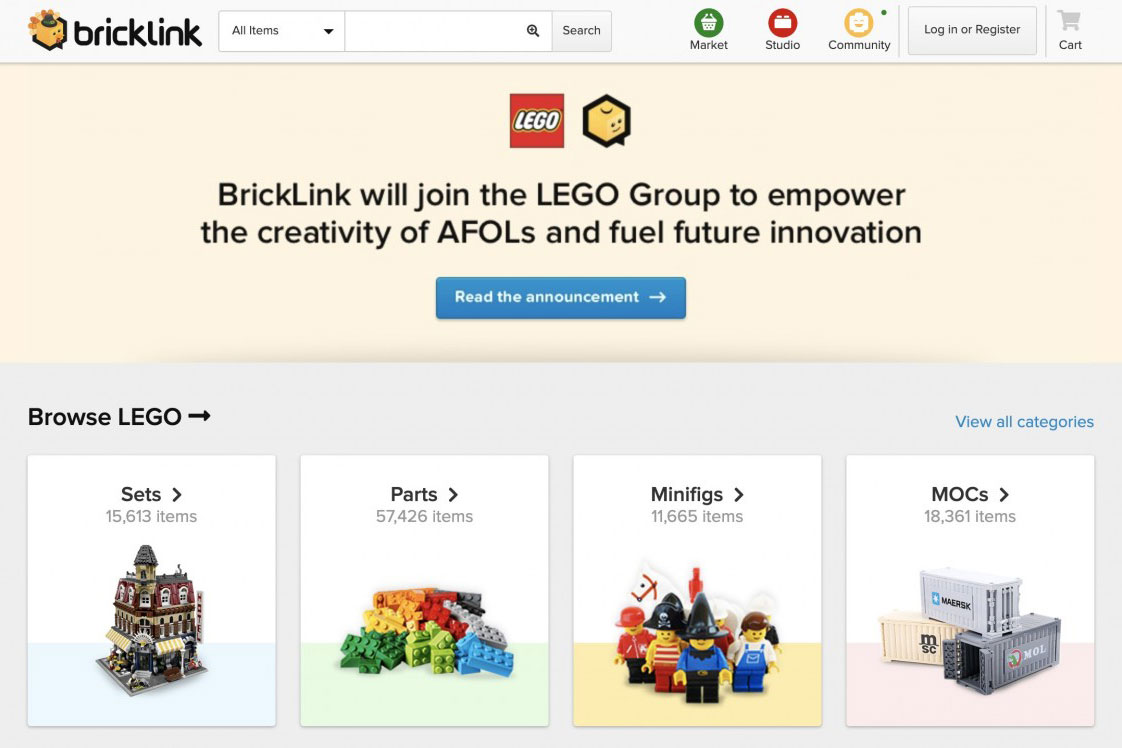Open Parts category chevron heading
1122x748 pixels.
pyautogui.click(x=424, y=494)
